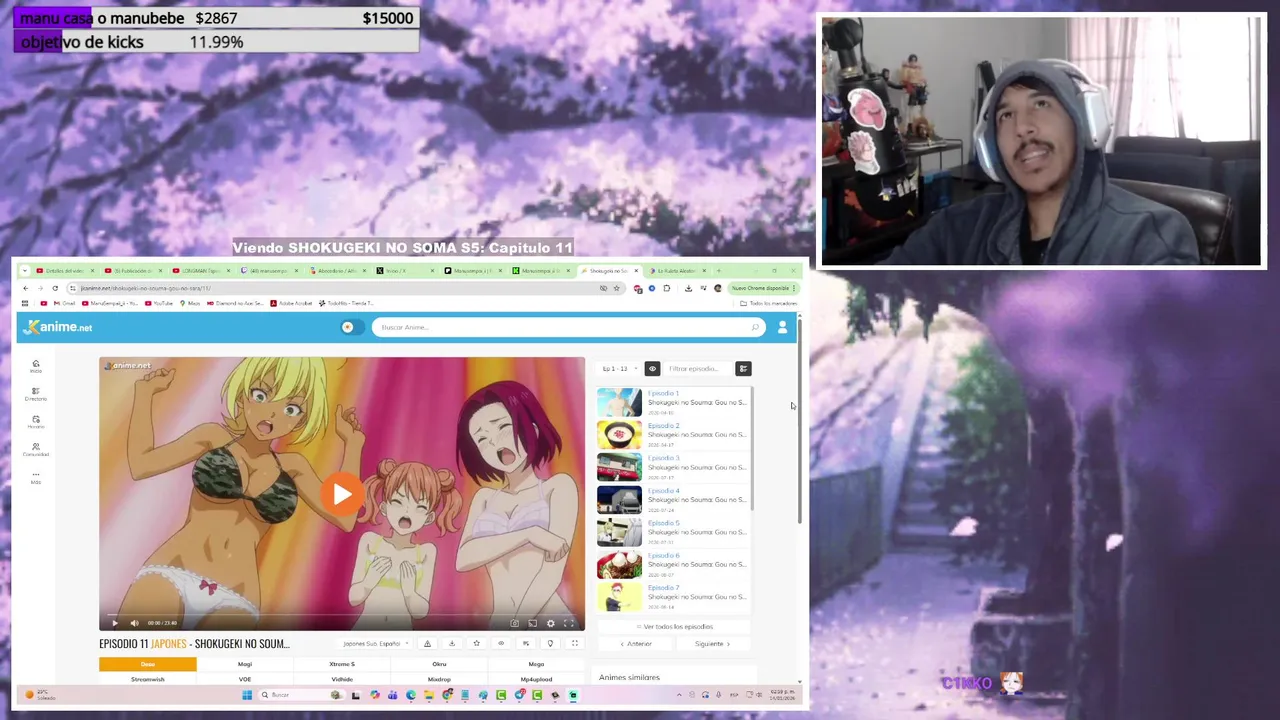1280x720 pixels.
Task: Go to Inicio in the left sidebar
Action: [x=36, y=366]
